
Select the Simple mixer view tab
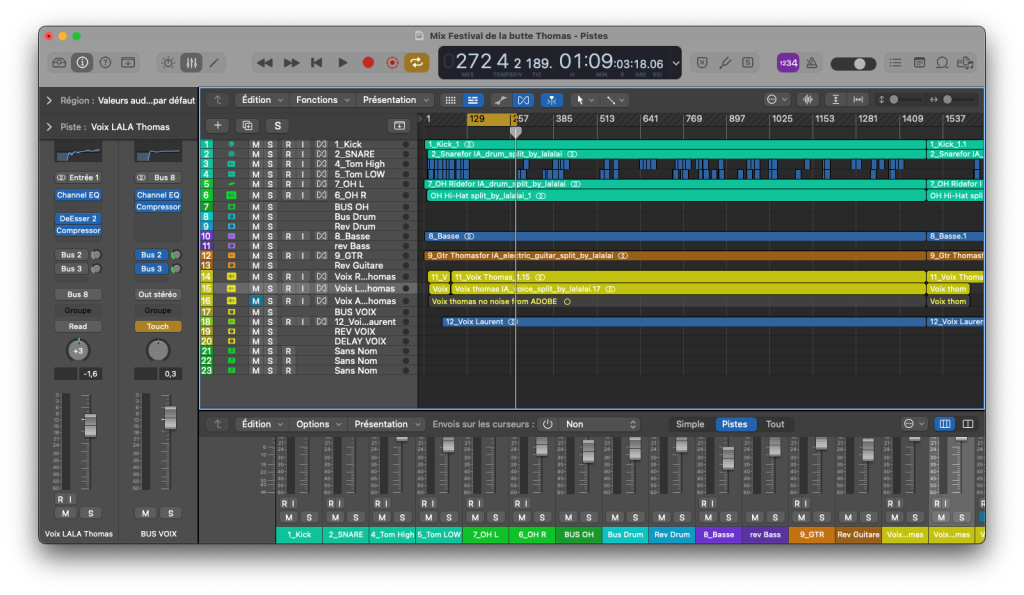click(690, 424)
